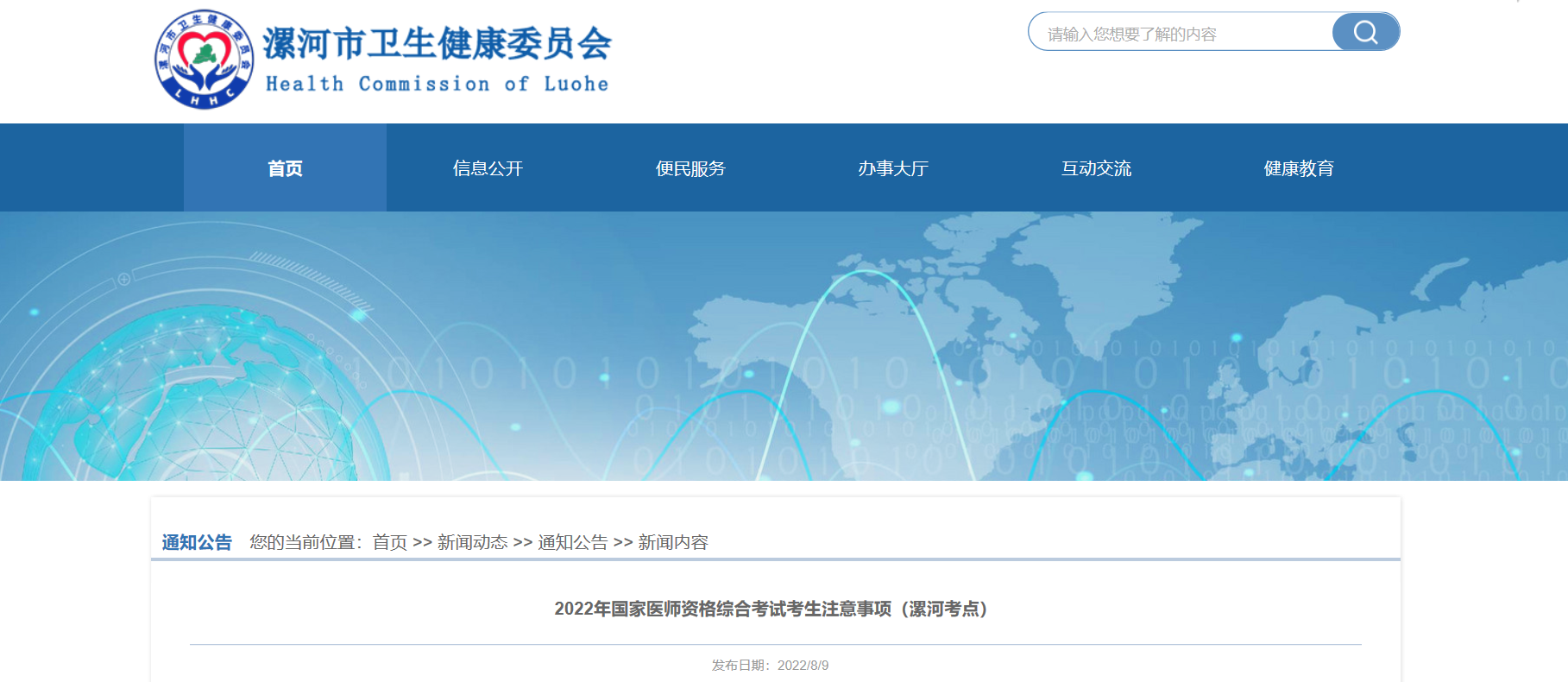Click the 首页 breadcrumb link
Screen dimensions: 1568x682
(390, 542)
